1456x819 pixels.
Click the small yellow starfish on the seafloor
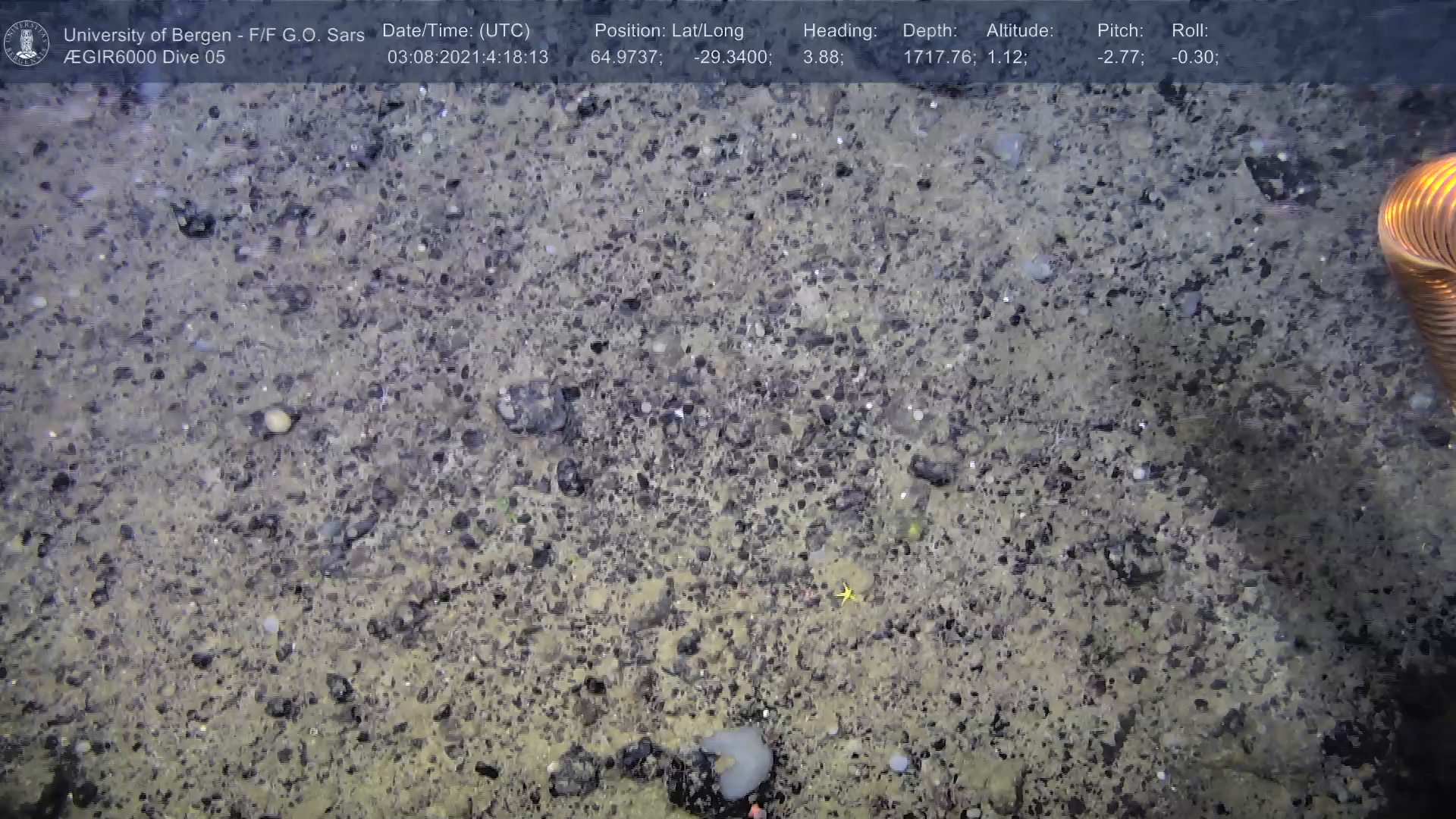click(x=846, y=594)
